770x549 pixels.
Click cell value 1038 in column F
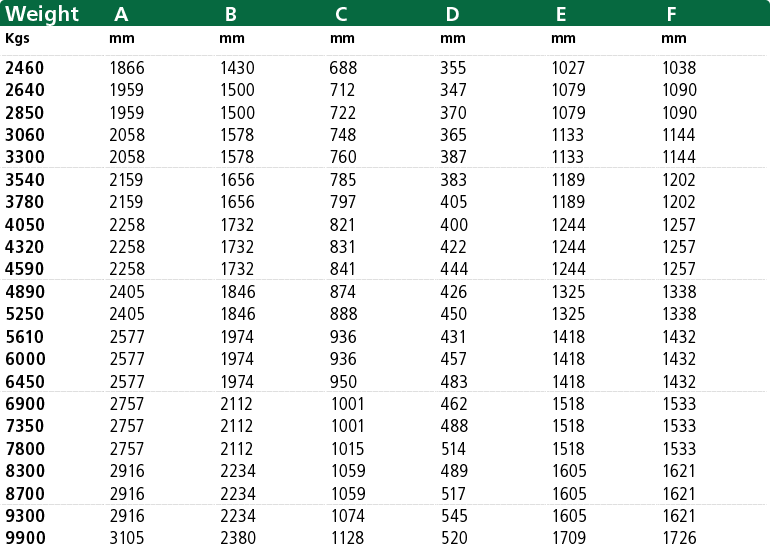680,68
